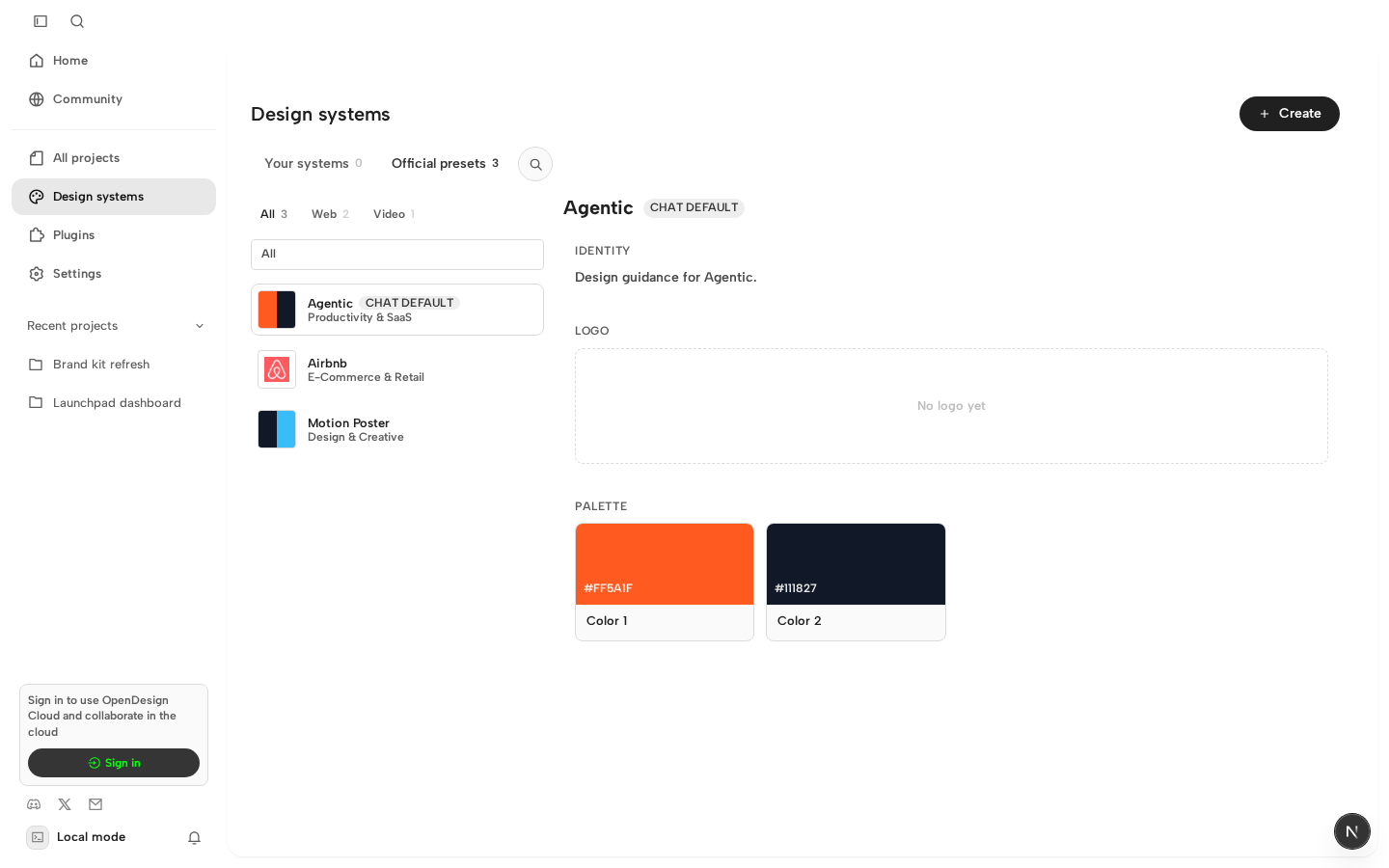
Task: Open the X social icon
Action: (65, 804)
